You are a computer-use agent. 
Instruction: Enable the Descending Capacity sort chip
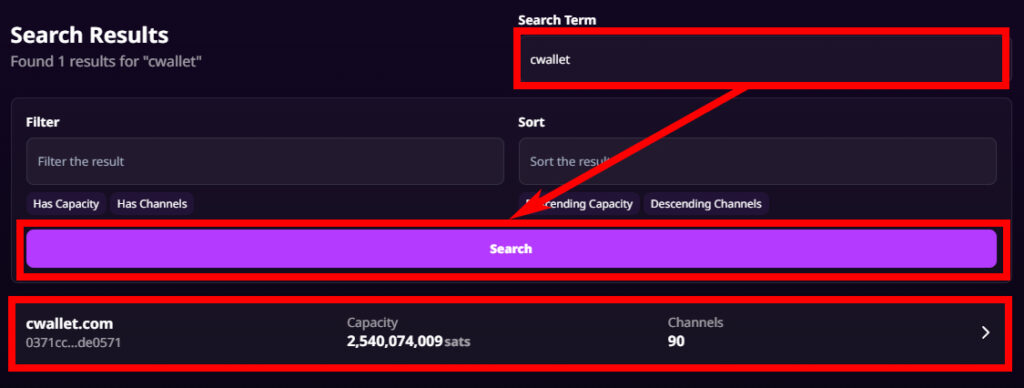579,204
